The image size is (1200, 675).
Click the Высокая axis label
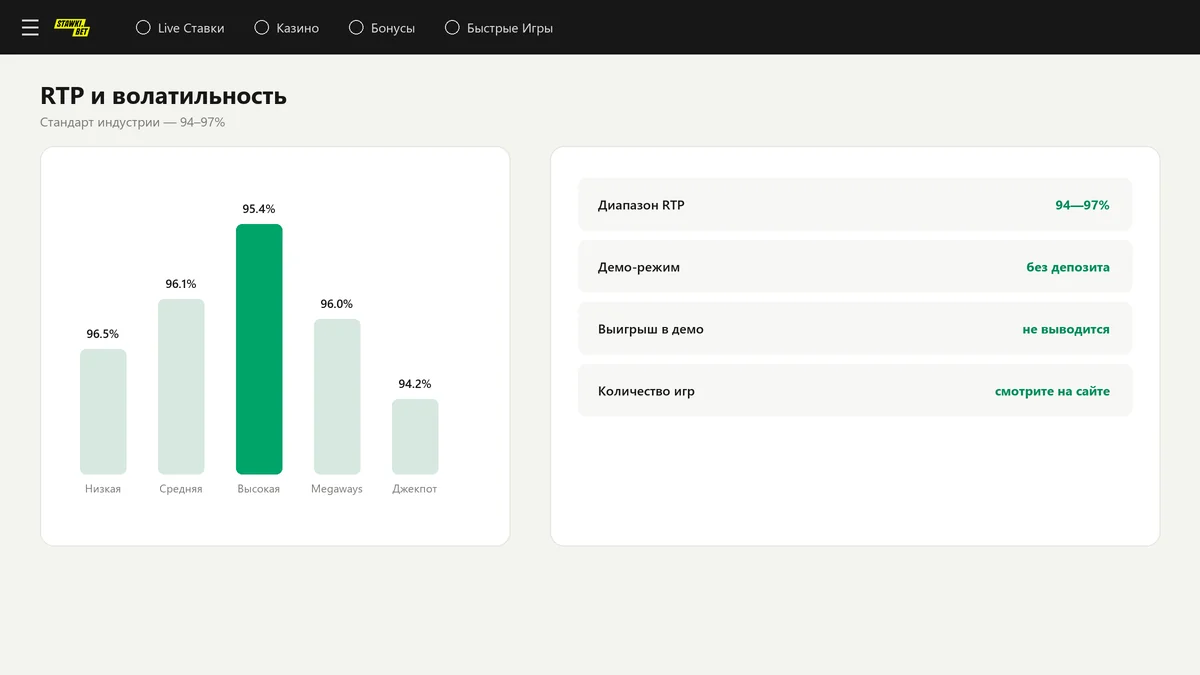pos(259,489)
